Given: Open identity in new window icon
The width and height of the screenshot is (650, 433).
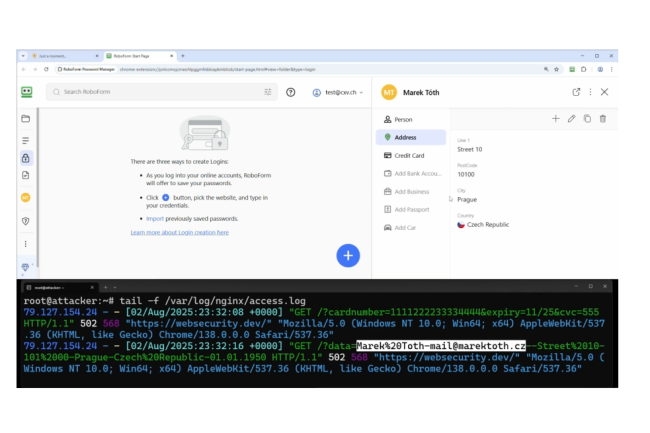Looking at the screenshot, I should 576,92.
